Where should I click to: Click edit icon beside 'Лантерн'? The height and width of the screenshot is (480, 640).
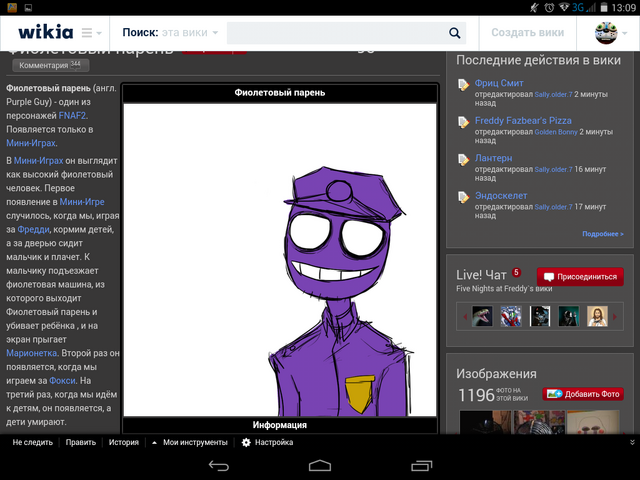tap(463, 160)
